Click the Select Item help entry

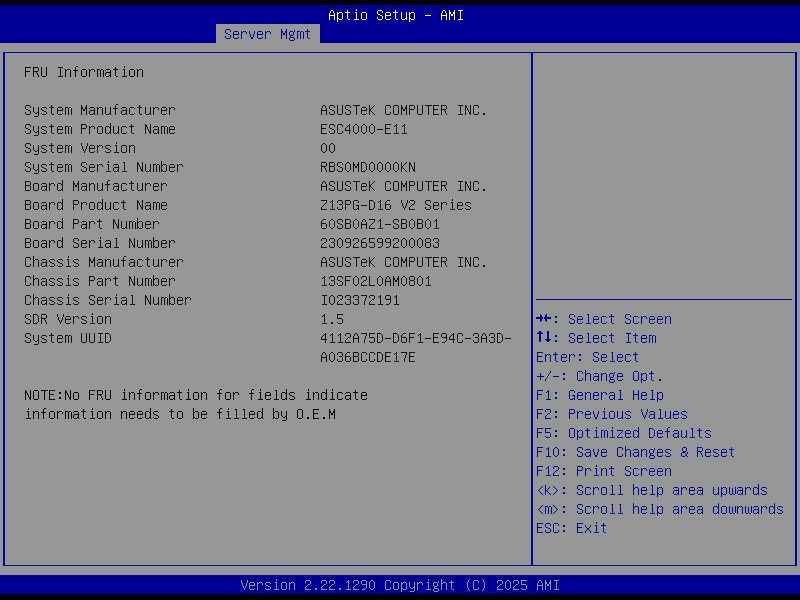[596, 338]
